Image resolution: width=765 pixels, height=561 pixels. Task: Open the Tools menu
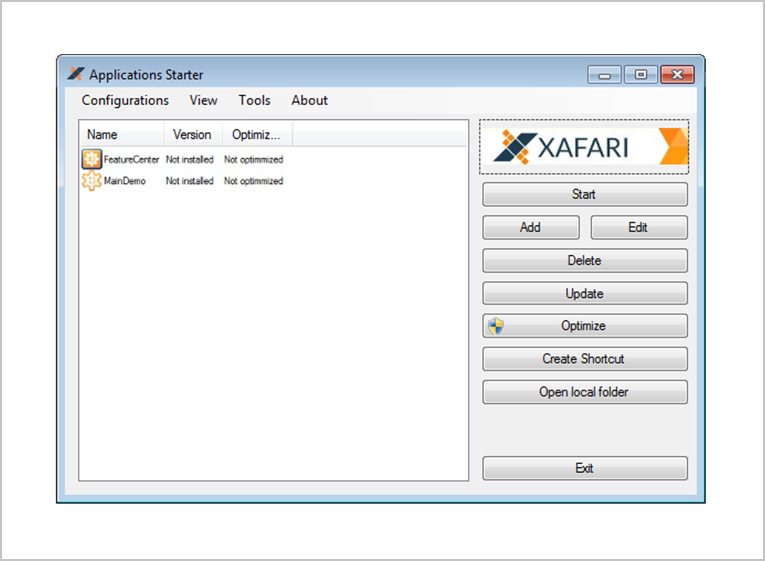coord(254,100)
